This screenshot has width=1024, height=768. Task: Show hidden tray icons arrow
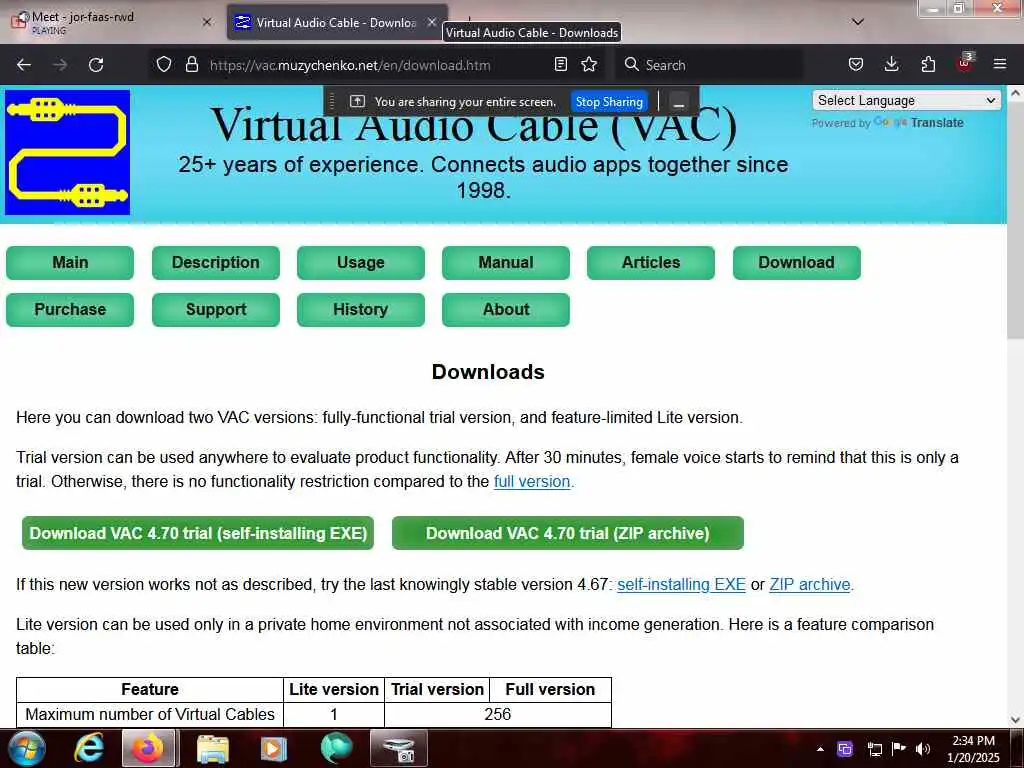820,749
